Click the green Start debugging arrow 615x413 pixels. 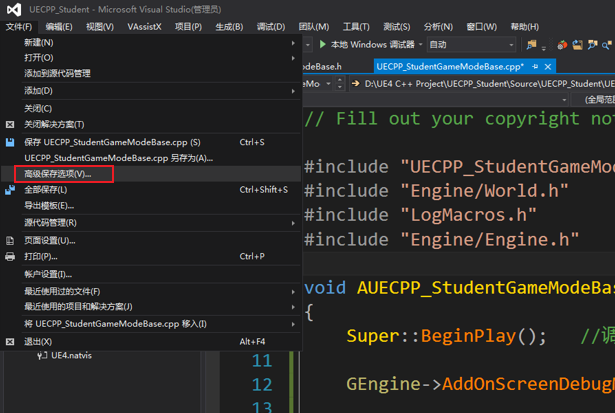(322, 44)
